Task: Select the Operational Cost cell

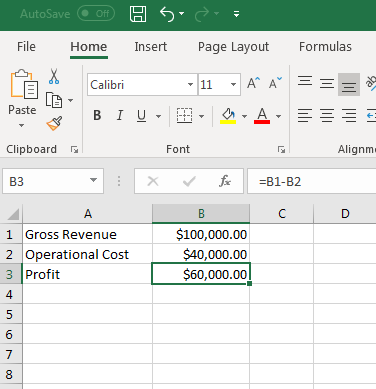Action: tap(88, 254)
